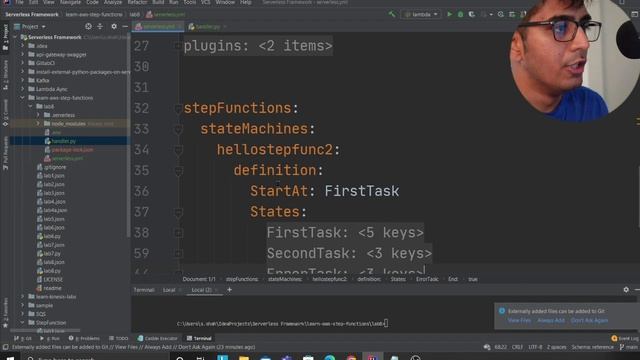Open Structure tool window from left stripe

5,75
